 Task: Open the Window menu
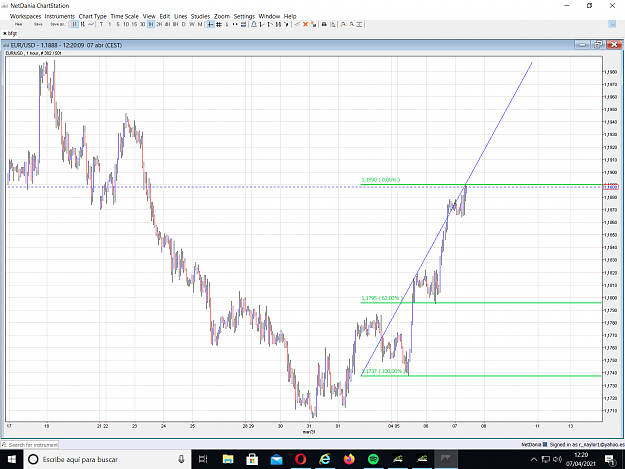coord(269,16)
